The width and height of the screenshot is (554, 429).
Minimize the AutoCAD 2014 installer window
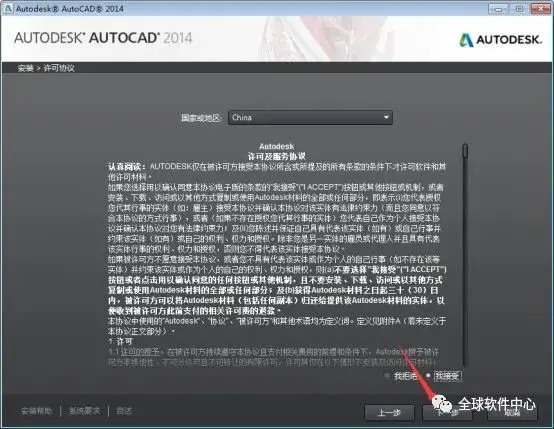[498, 9]
